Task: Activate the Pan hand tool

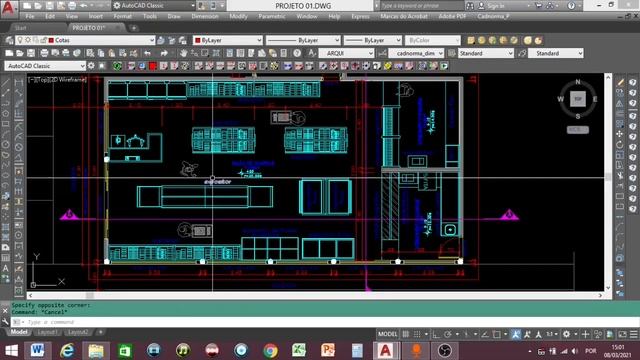Action: (x=183, y=53)
